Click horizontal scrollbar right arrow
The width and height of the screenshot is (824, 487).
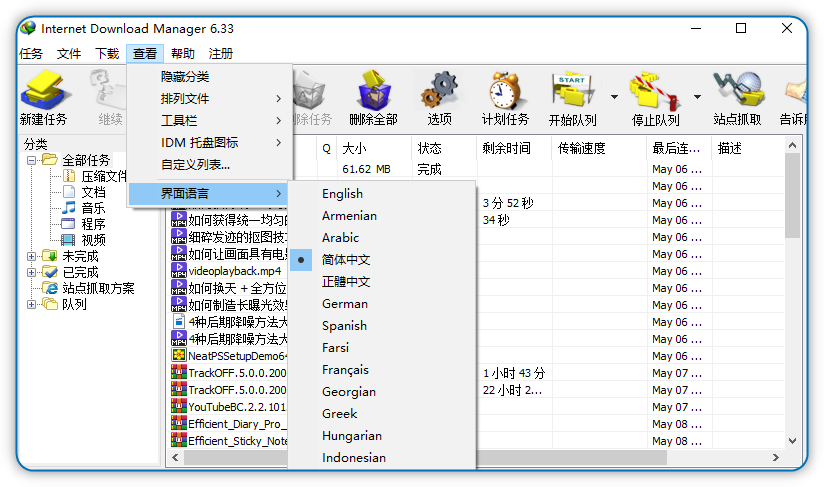[776, 458]
